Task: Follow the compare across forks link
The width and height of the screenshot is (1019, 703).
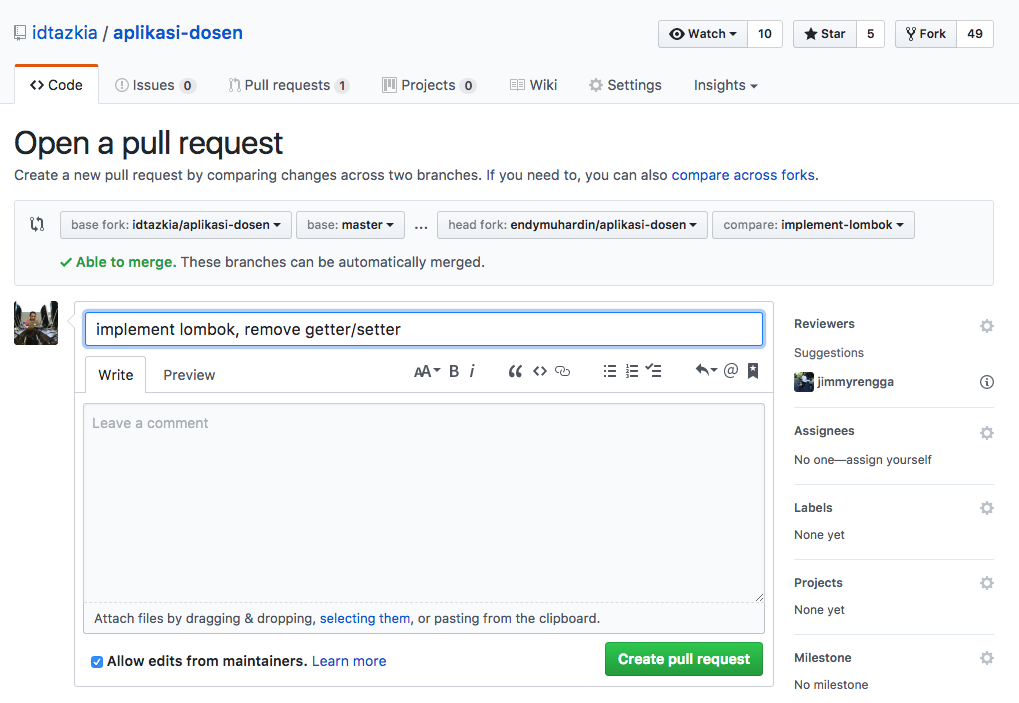Action: pos(742,175)
